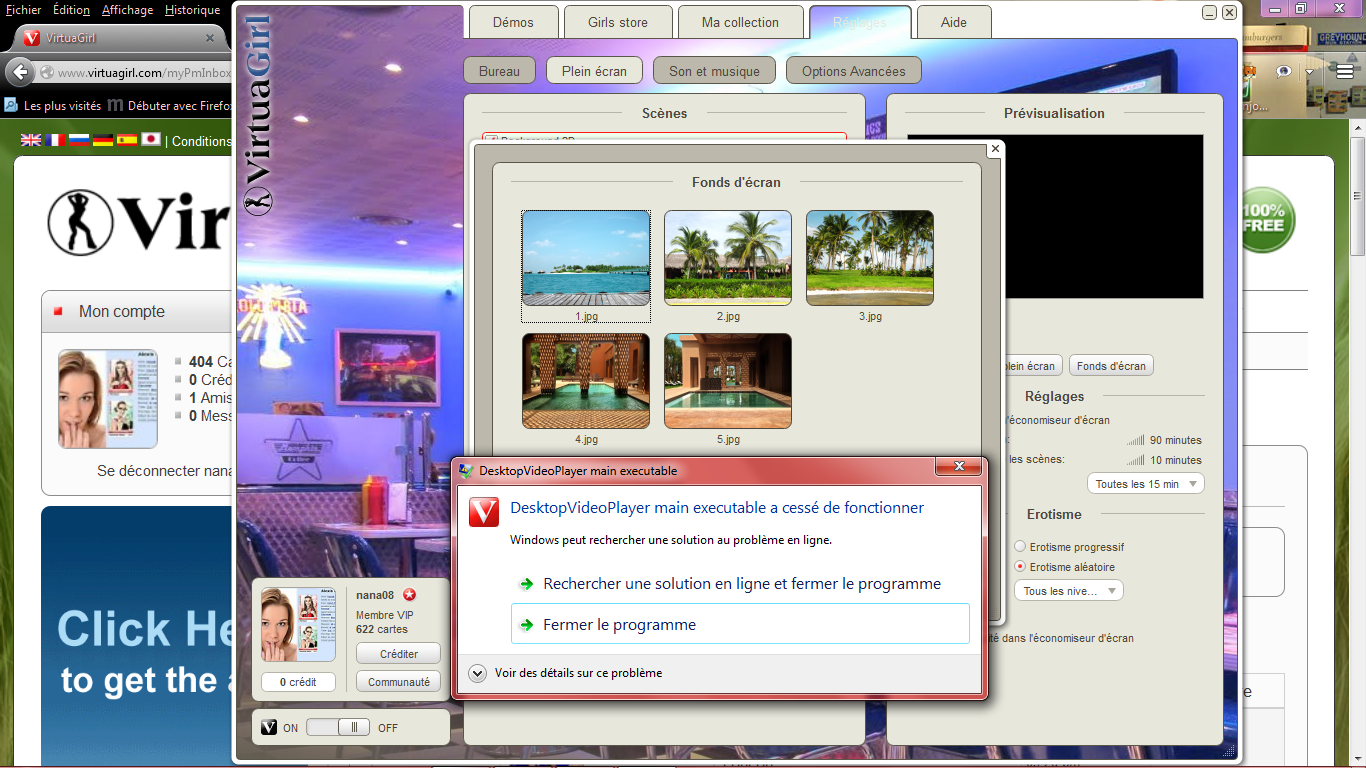
Task: Open the Plein écran settings sub-tab
Action: point(595,71)
